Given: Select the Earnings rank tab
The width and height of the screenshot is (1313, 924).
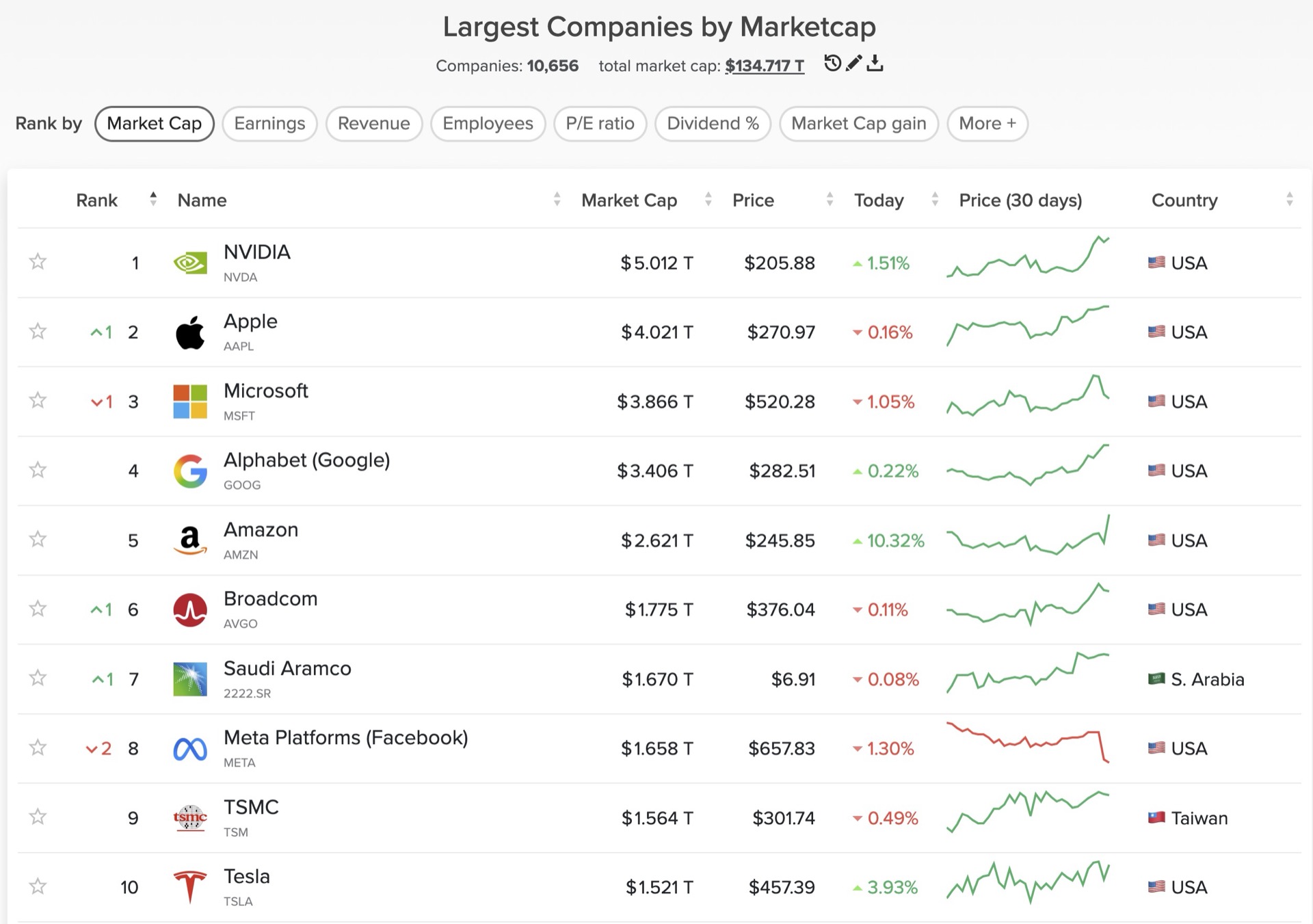Looking at the screenshot, I should (269, 124).
